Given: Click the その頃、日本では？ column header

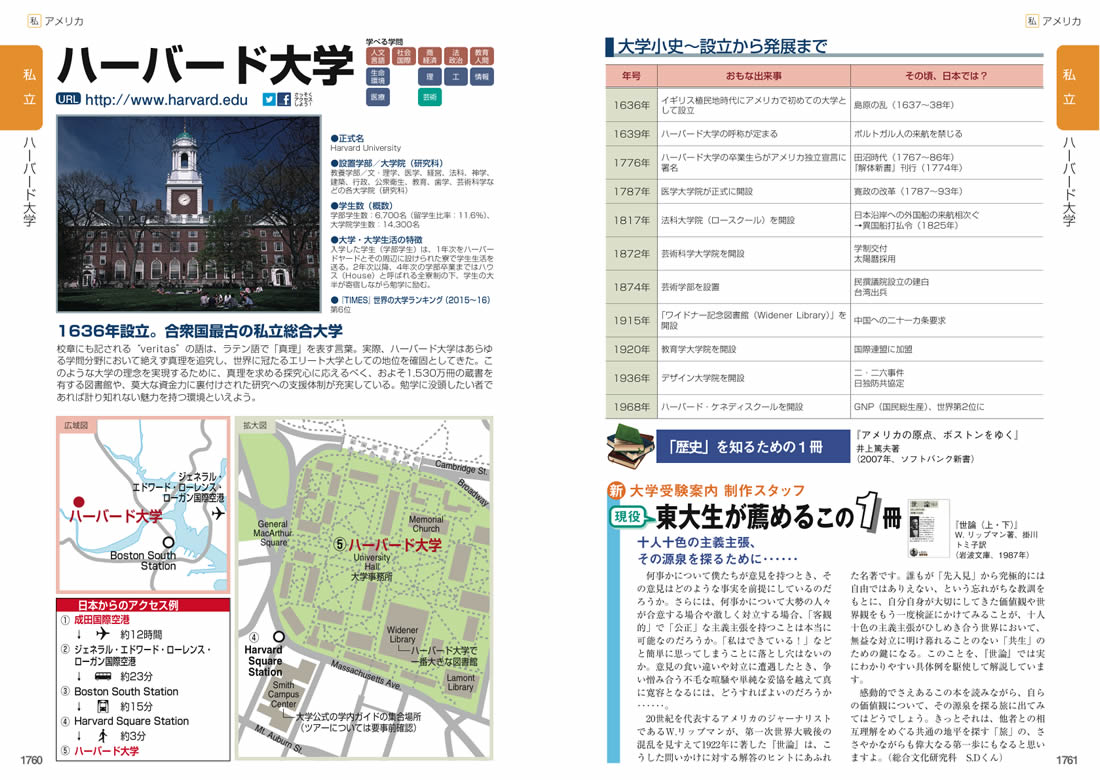Looking at the screenshot, I should pyautogui.click(x=946, y=76).
